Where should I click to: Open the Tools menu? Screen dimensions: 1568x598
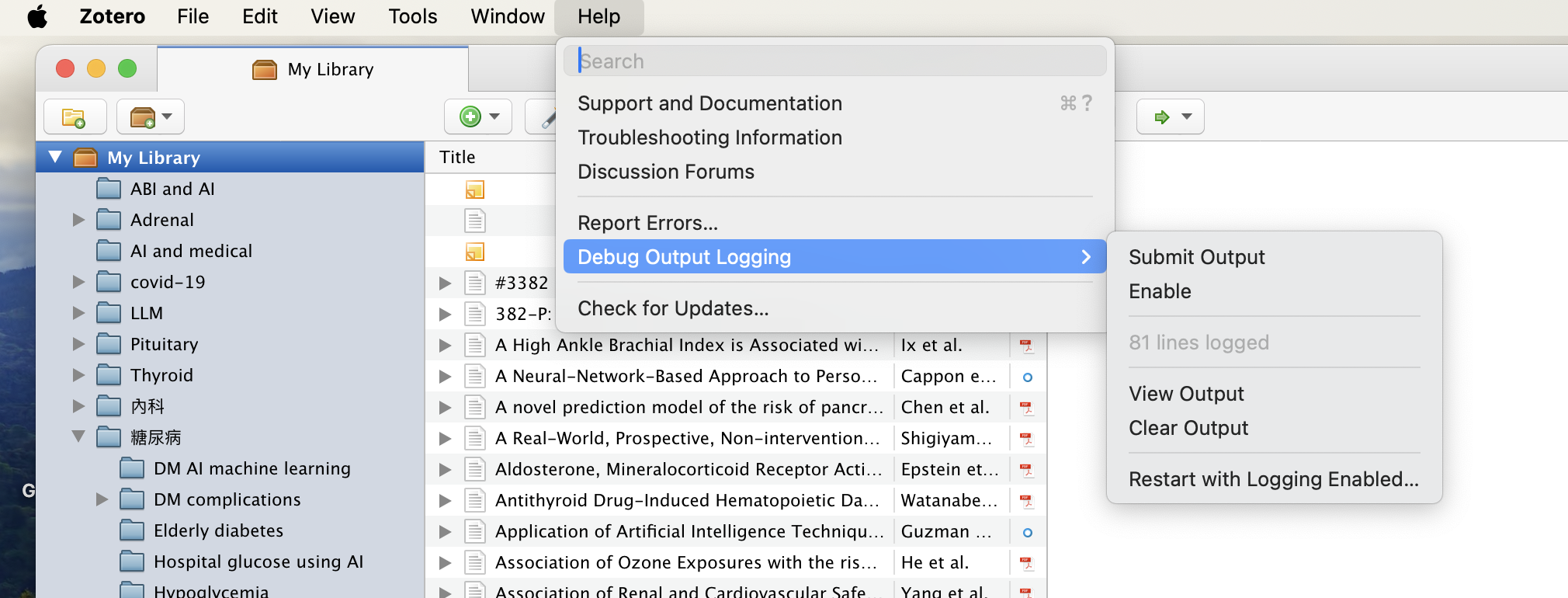(412, 16)
